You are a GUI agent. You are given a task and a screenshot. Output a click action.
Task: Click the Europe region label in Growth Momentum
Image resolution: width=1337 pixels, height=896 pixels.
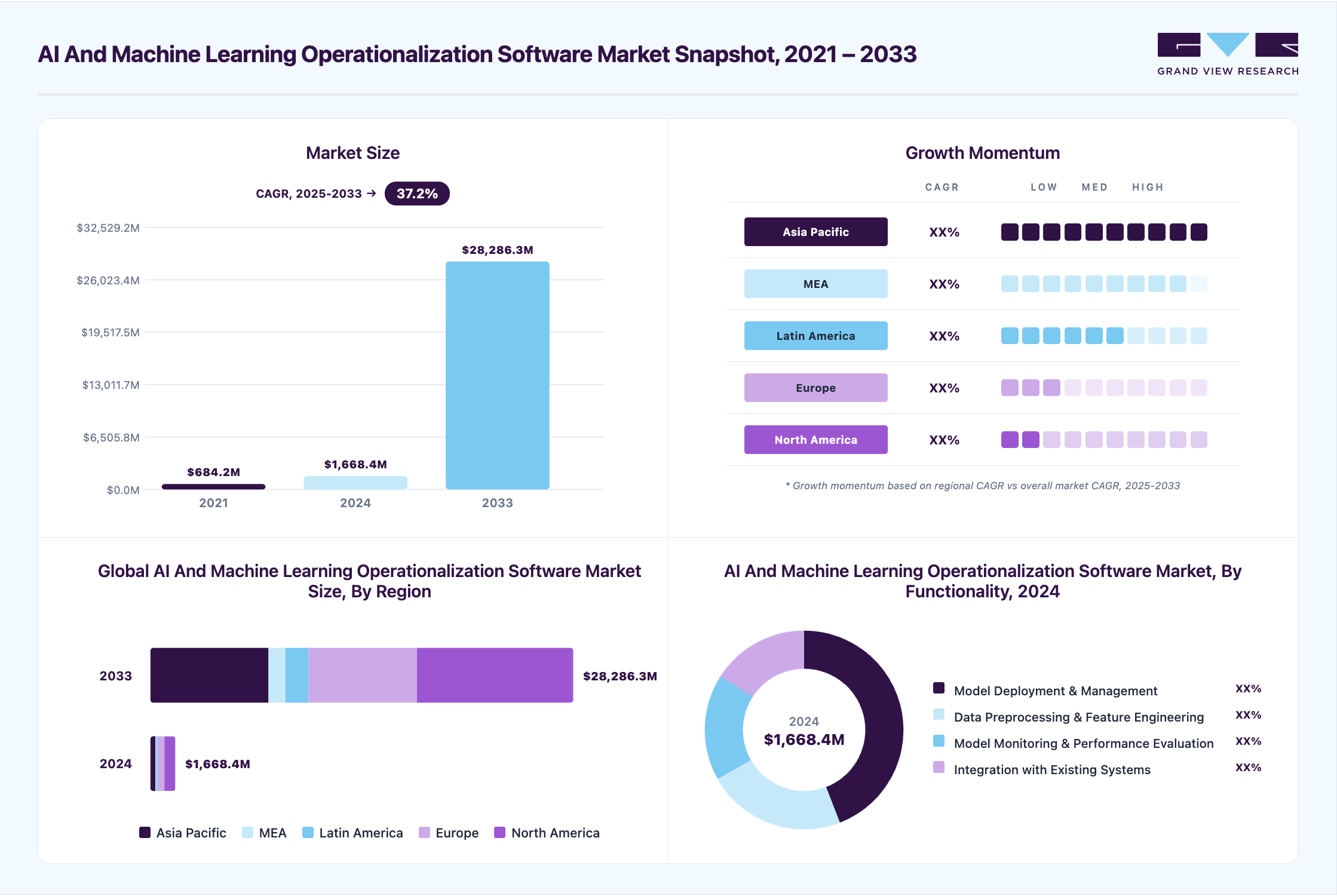click(815, 388)
